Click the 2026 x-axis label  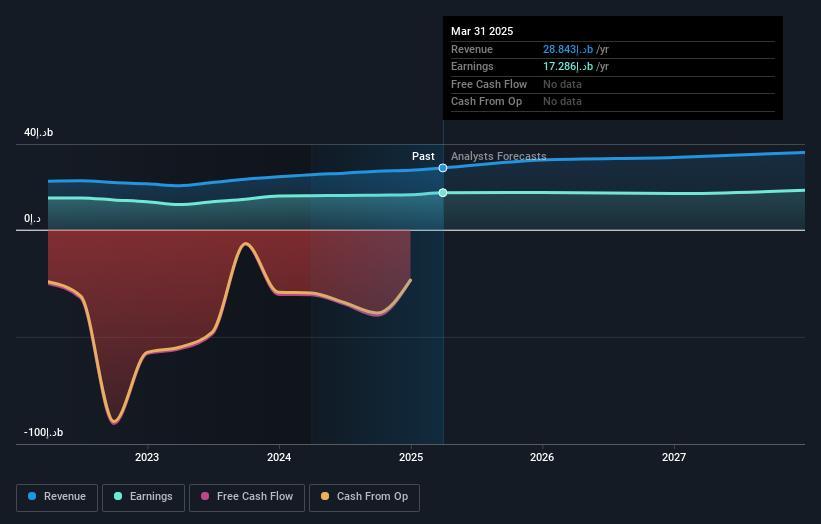(x=542, y=457)
